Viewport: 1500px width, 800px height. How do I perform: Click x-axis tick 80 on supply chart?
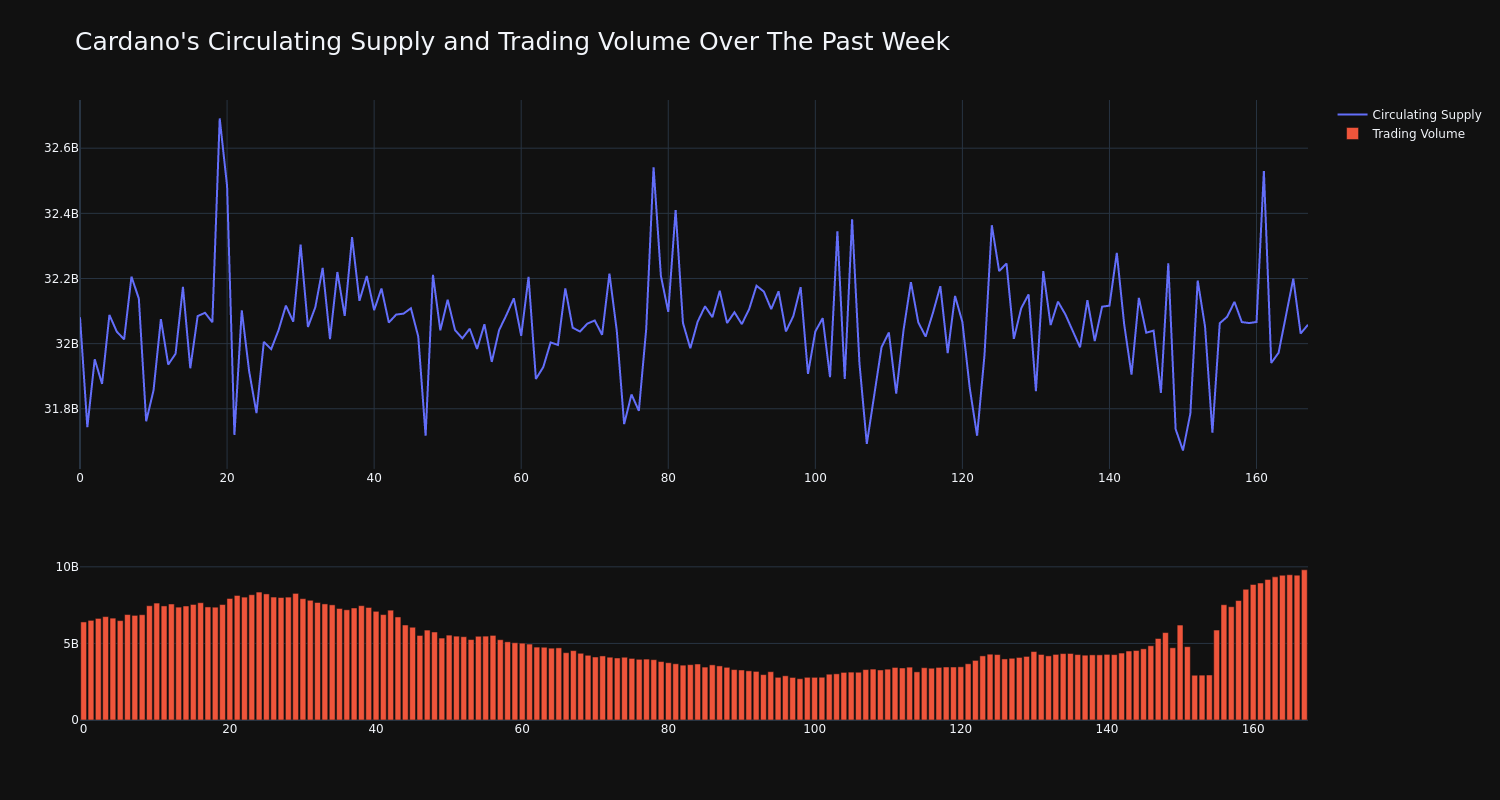point(668,478)
